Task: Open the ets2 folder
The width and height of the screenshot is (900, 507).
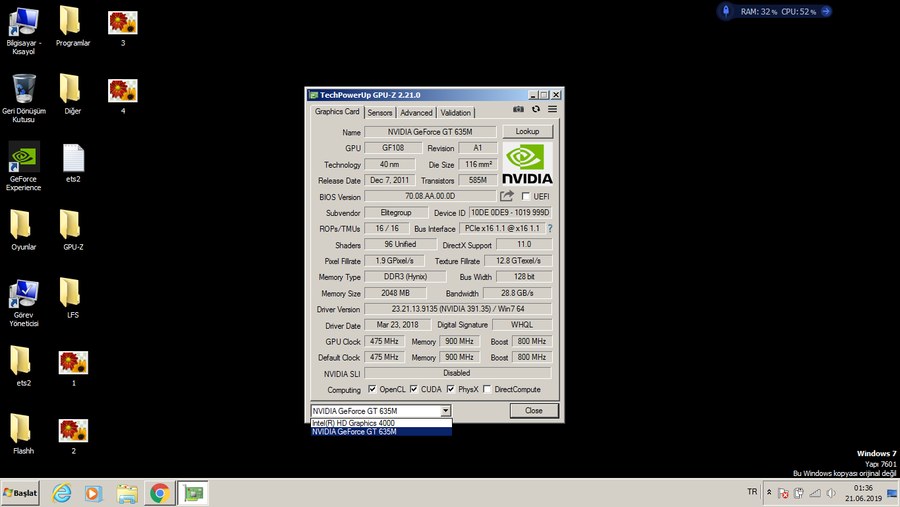Action: pyautogui.click(x=24, y=366)
